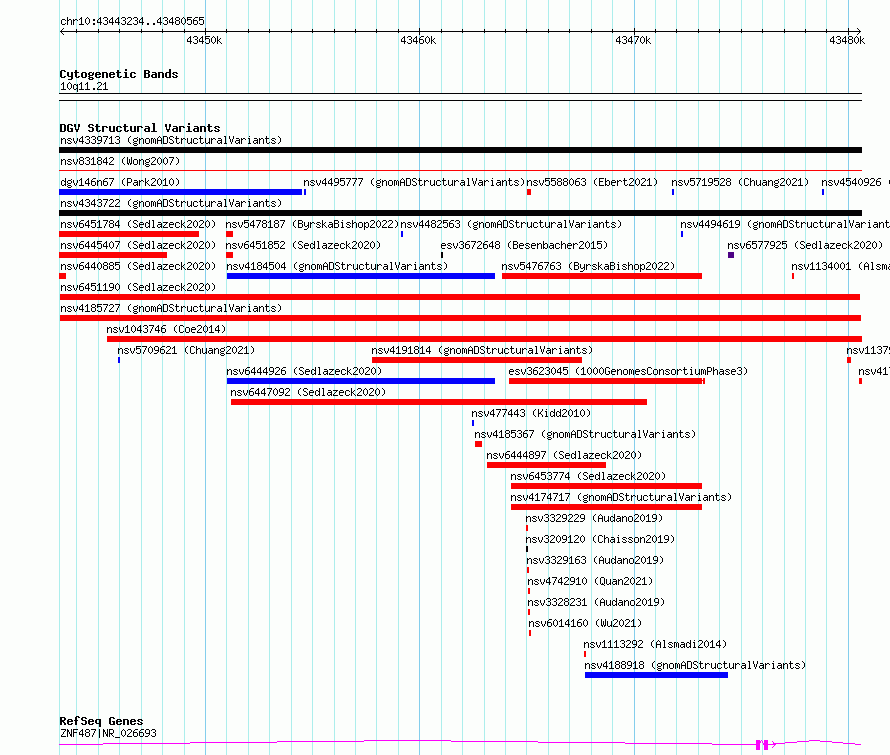
Task: Click the RefSeq Genes track title
Action: (x=101, y=721)
